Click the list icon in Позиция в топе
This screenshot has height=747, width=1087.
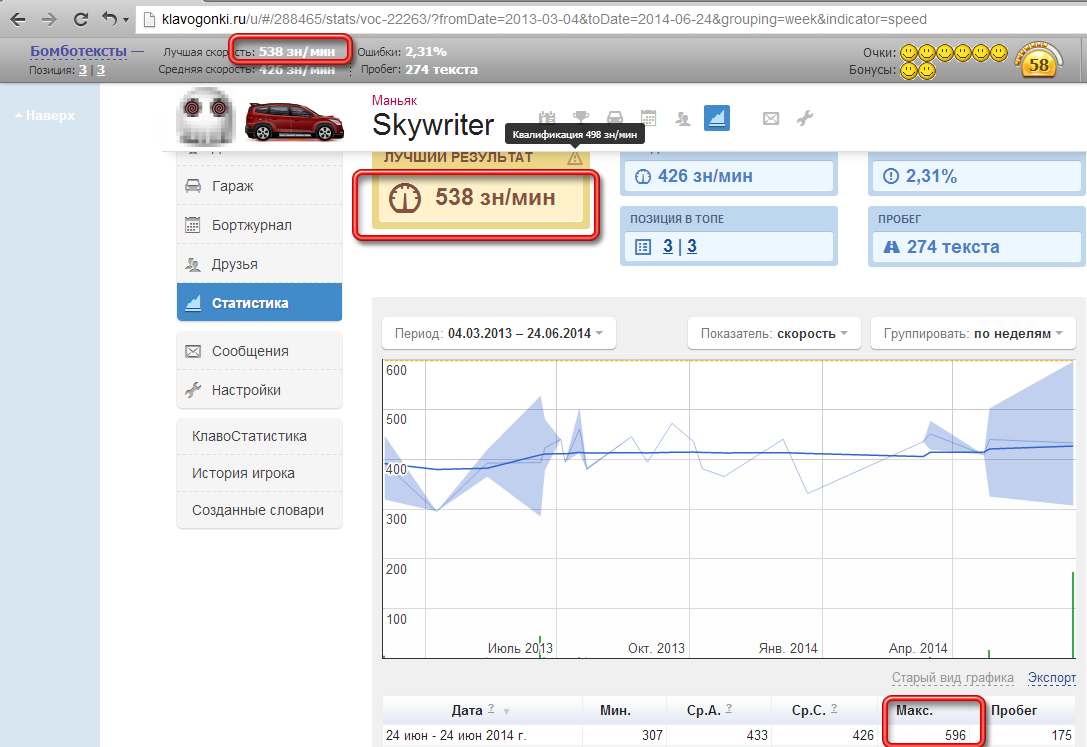pyautogui.click(x=643, y=247)
